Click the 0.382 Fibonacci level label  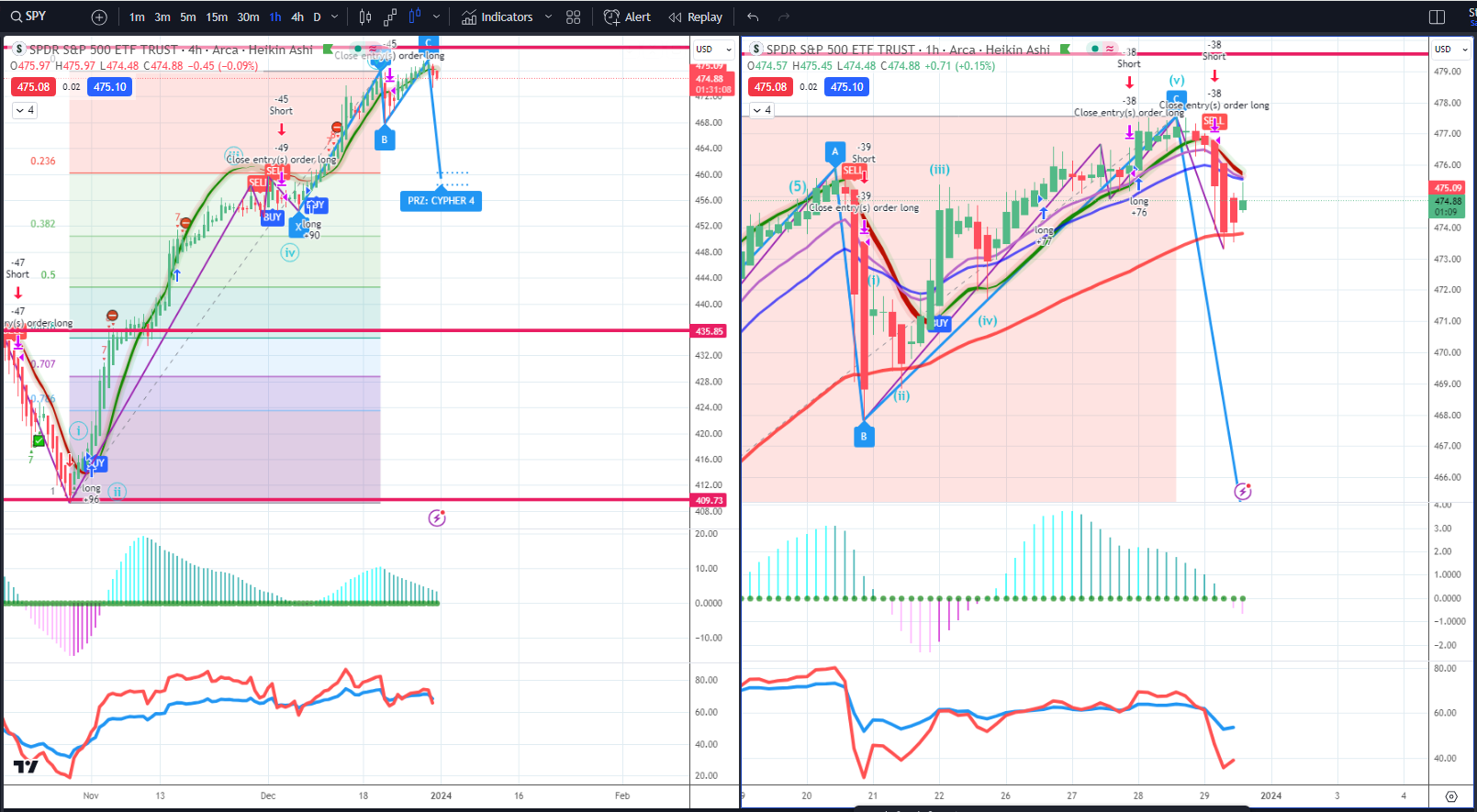coord(43,224)
